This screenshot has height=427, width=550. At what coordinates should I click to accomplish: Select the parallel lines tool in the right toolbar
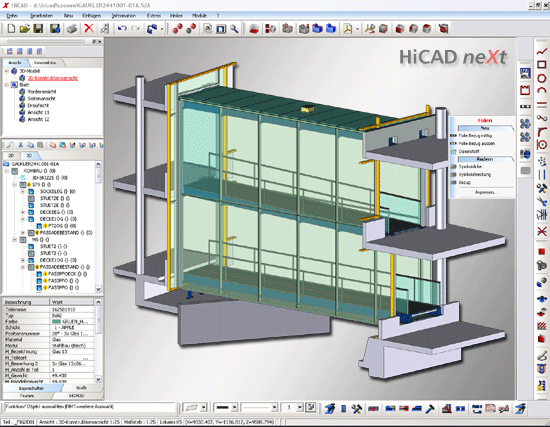542,175
